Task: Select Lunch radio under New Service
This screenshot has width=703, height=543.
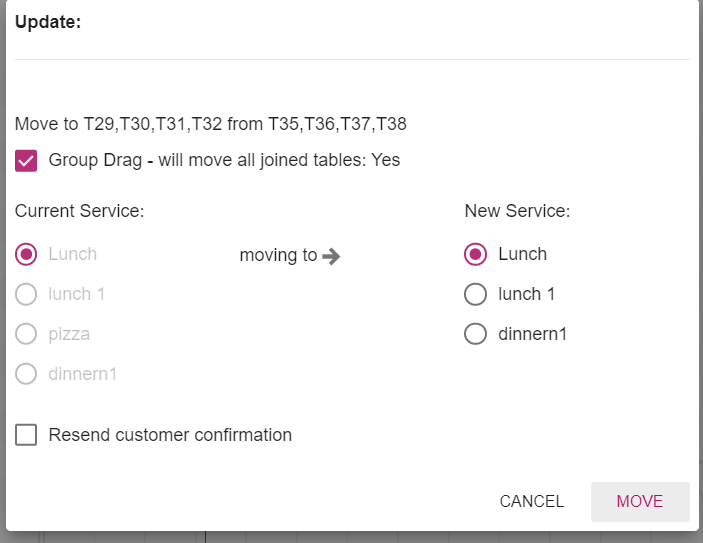Action: pos(476,254)
